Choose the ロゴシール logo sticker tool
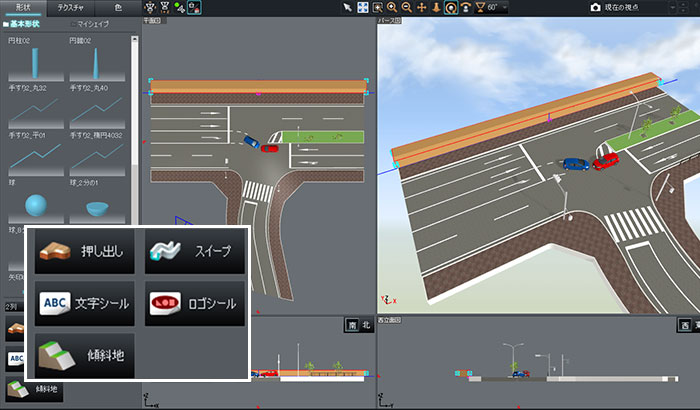The image size is (700, 410). coord(194,303)
